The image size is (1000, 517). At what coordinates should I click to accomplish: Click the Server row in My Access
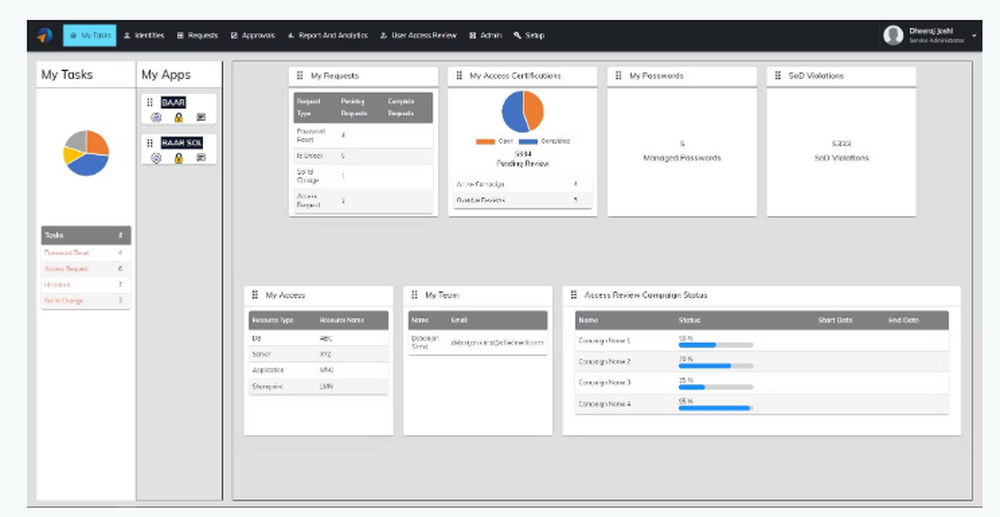(x=318, y=354)
